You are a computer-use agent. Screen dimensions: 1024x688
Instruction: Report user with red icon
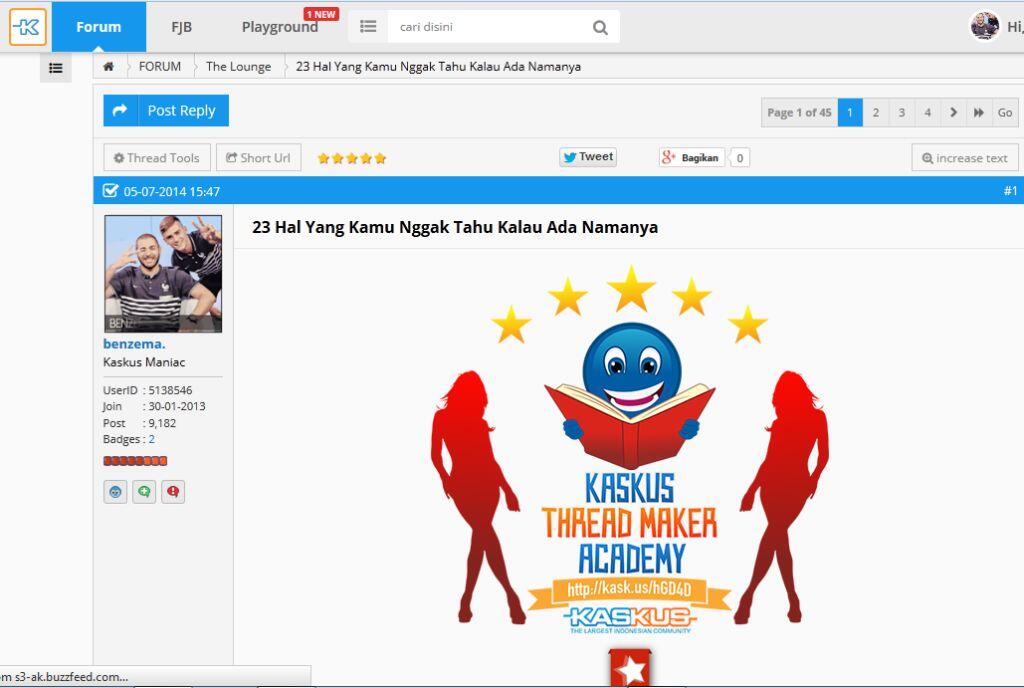point(173,492)
